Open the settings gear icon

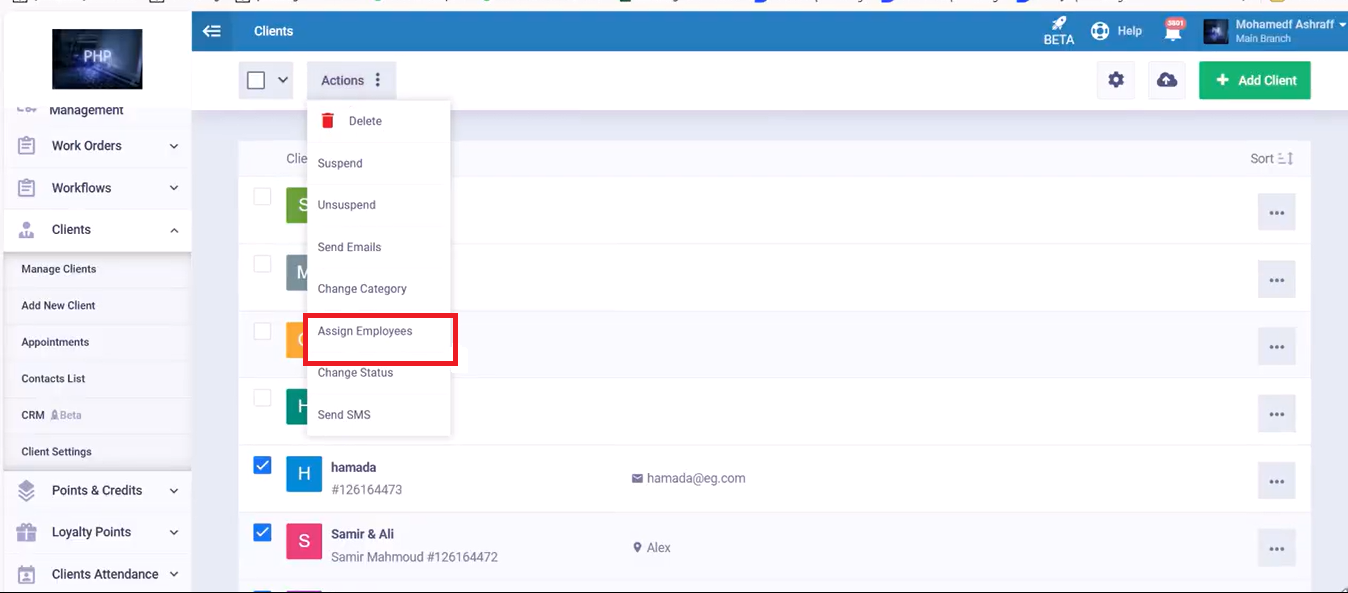(x=1116, y=80)
